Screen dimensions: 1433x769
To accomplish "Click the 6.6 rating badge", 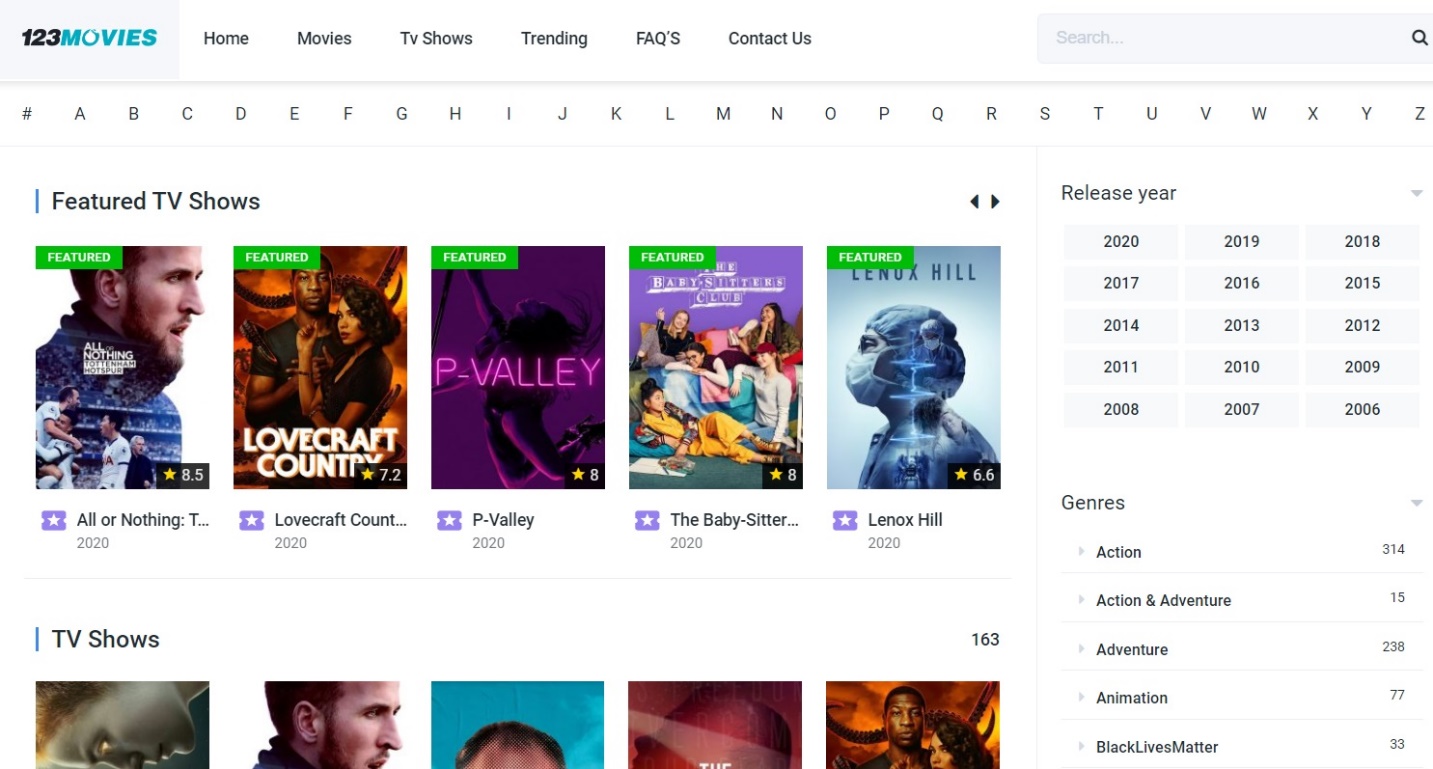I will click(x=974, y=475).
